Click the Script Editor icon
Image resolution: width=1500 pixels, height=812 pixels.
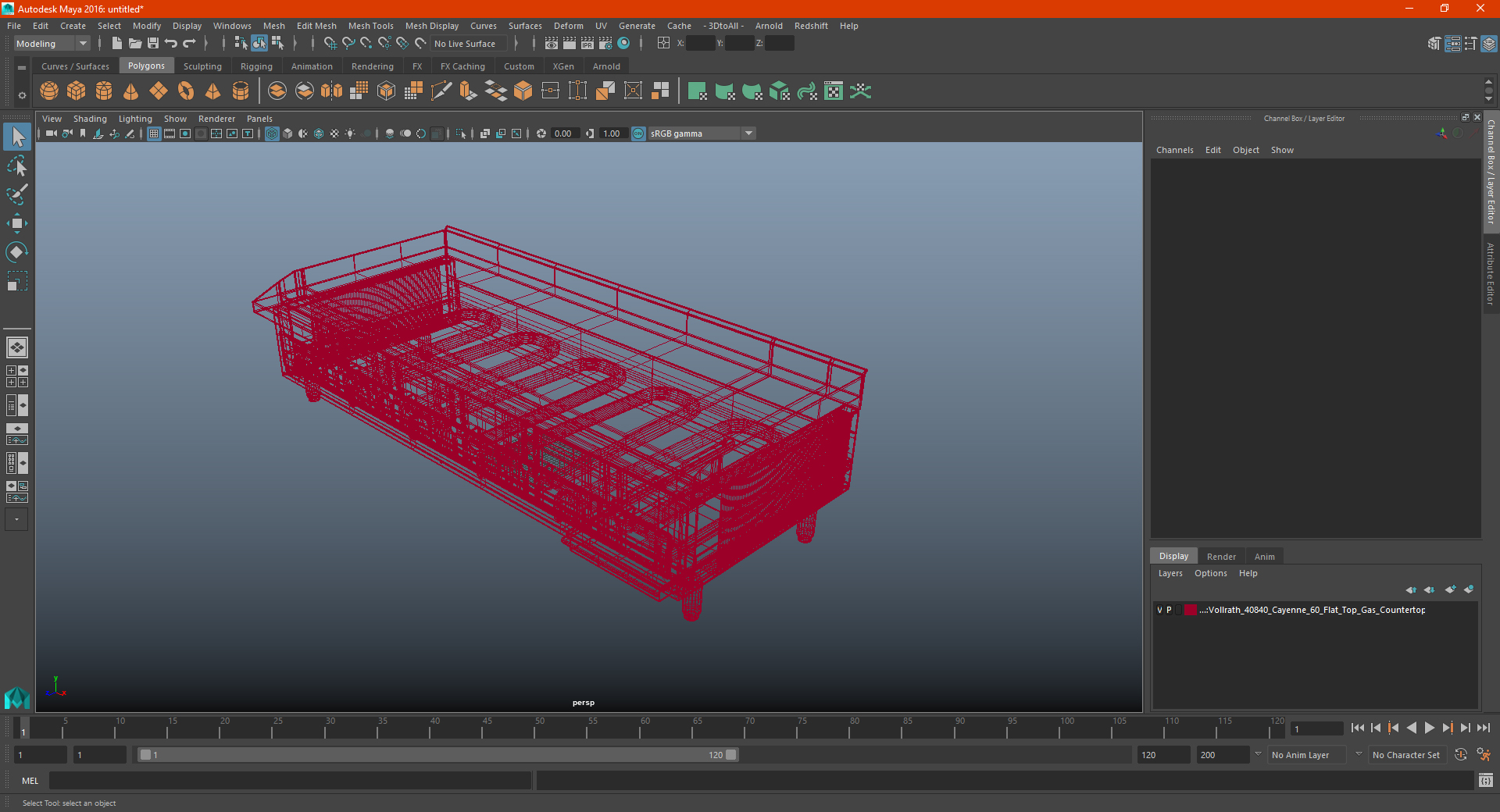pyautogui.click(x=1486, y=780)
